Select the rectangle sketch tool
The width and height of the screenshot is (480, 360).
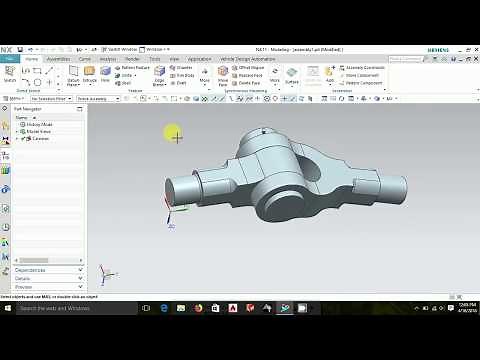(37, 71)
